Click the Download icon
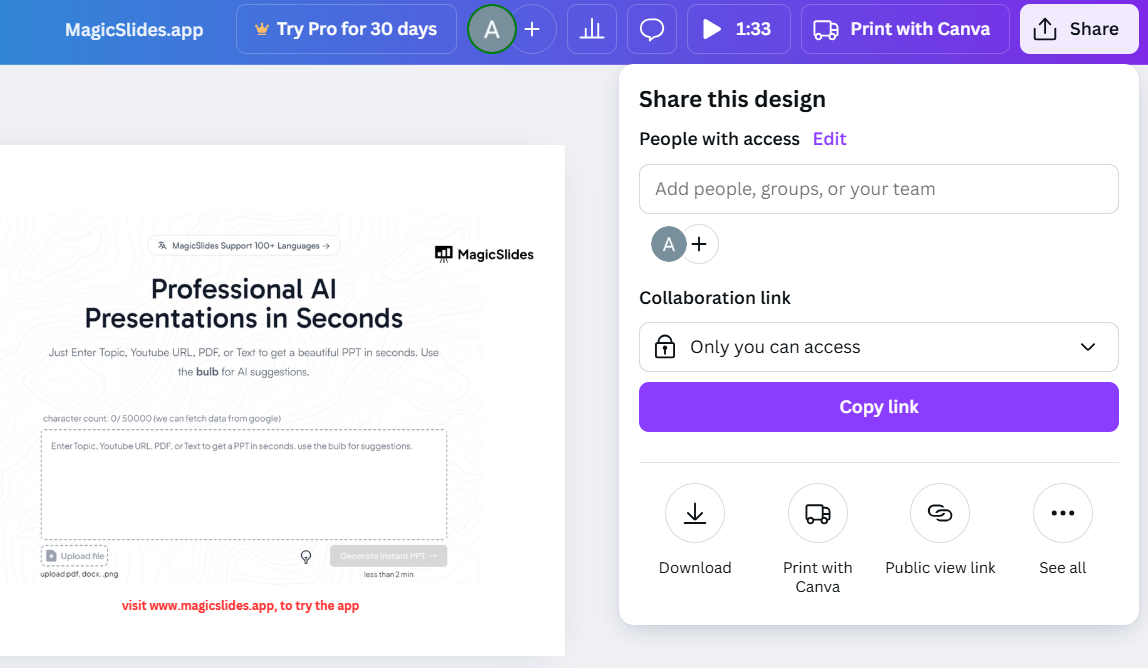The width and height of the screenshot is (1148, 668). click(695, 513)
